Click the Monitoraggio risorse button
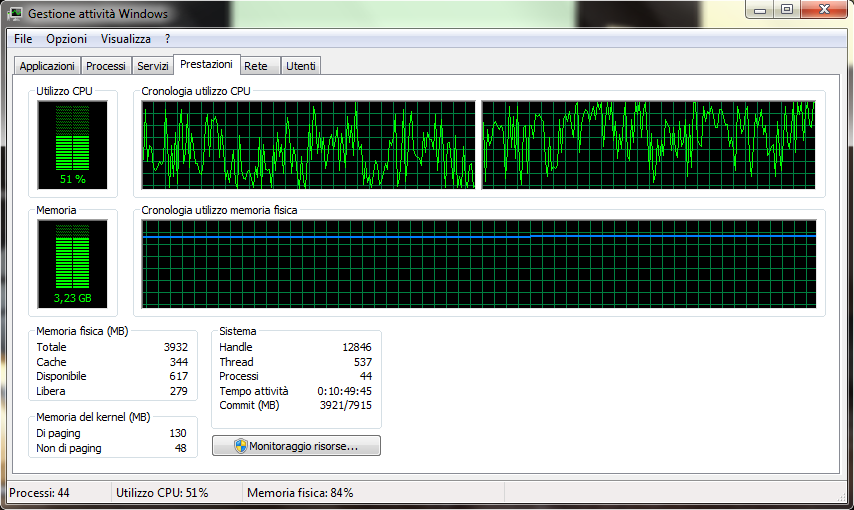854x510 pixels. (296, 446)
